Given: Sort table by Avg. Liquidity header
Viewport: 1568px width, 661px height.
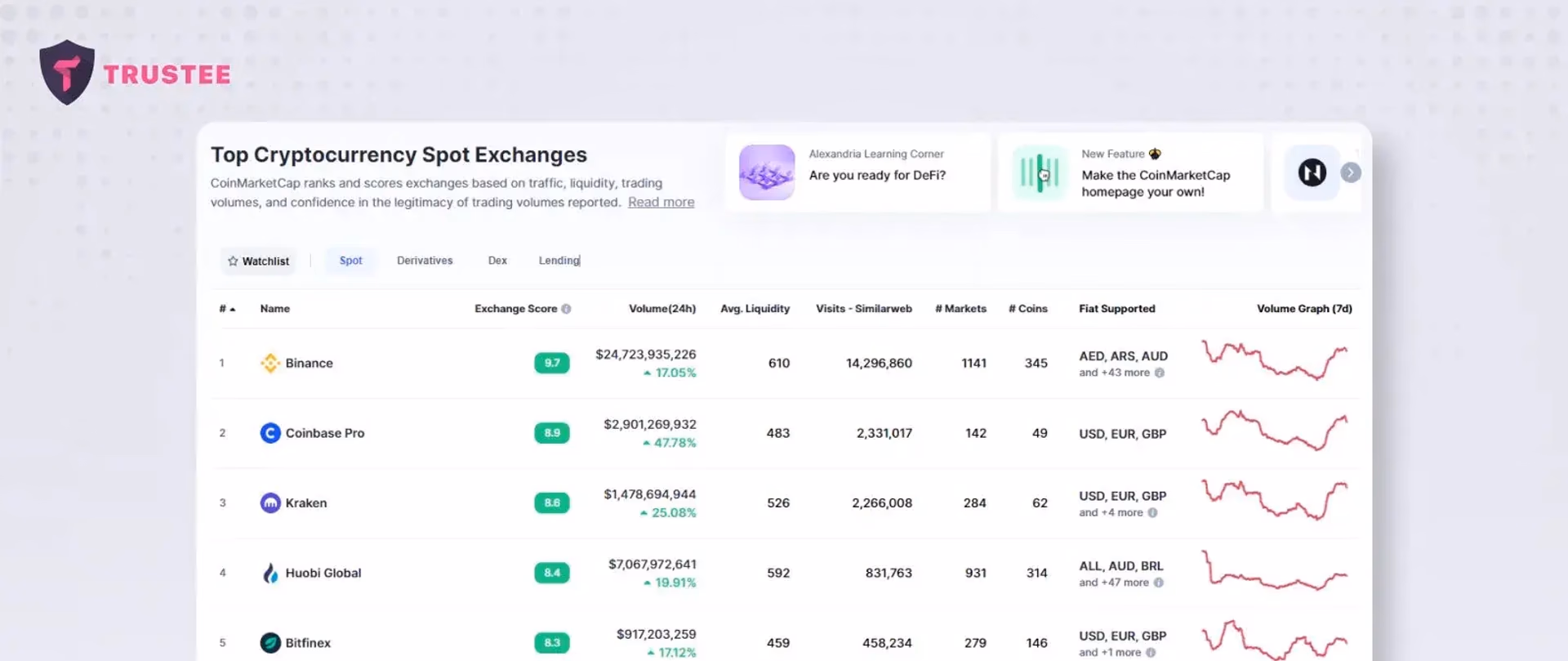Looking at the screenshot, I should pos(755,309).
